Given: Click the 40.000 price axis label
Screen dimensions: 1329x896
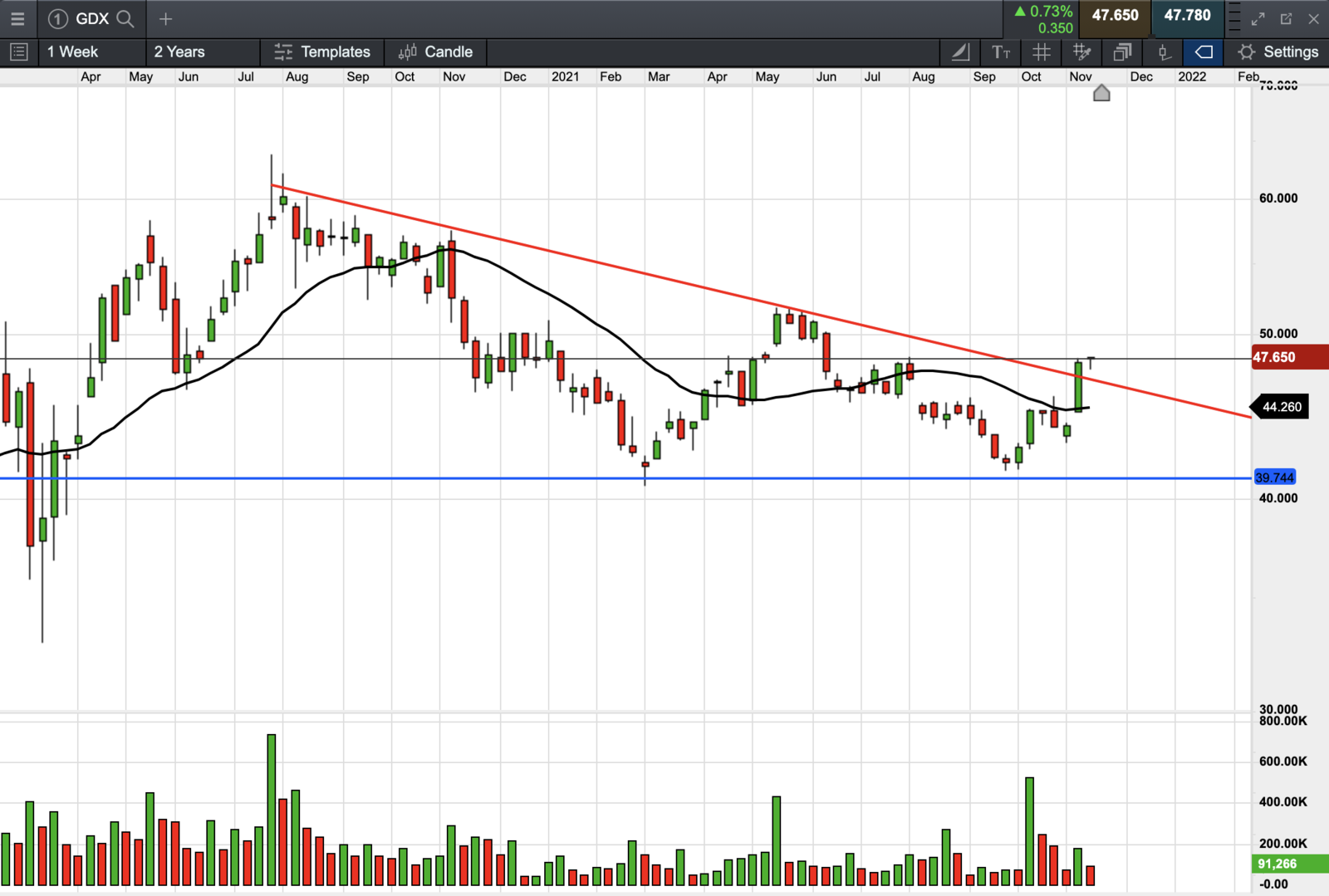Looking at the screenshot, I should coord(1278,498).
